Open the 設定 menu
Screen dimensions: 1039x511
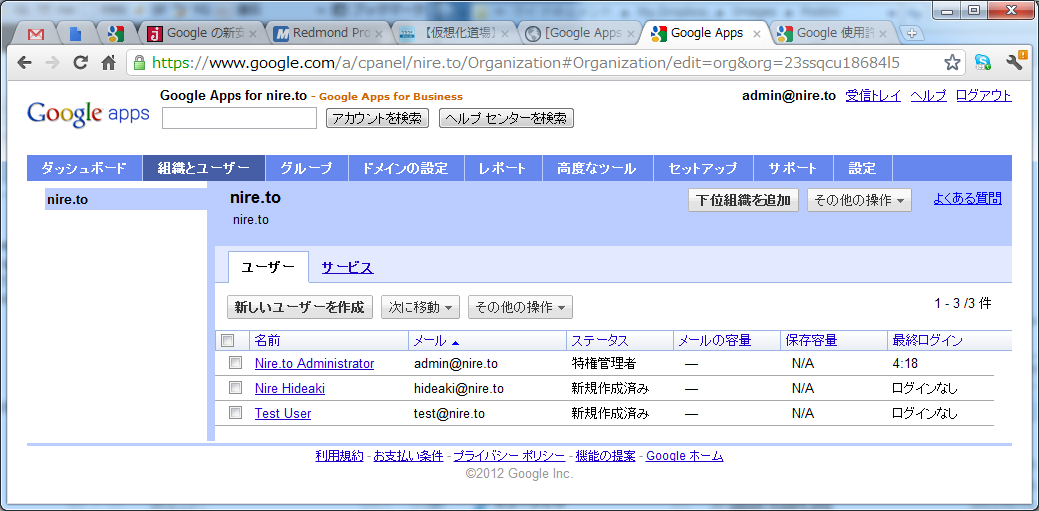pyautogui.click(x=863, y=168)
